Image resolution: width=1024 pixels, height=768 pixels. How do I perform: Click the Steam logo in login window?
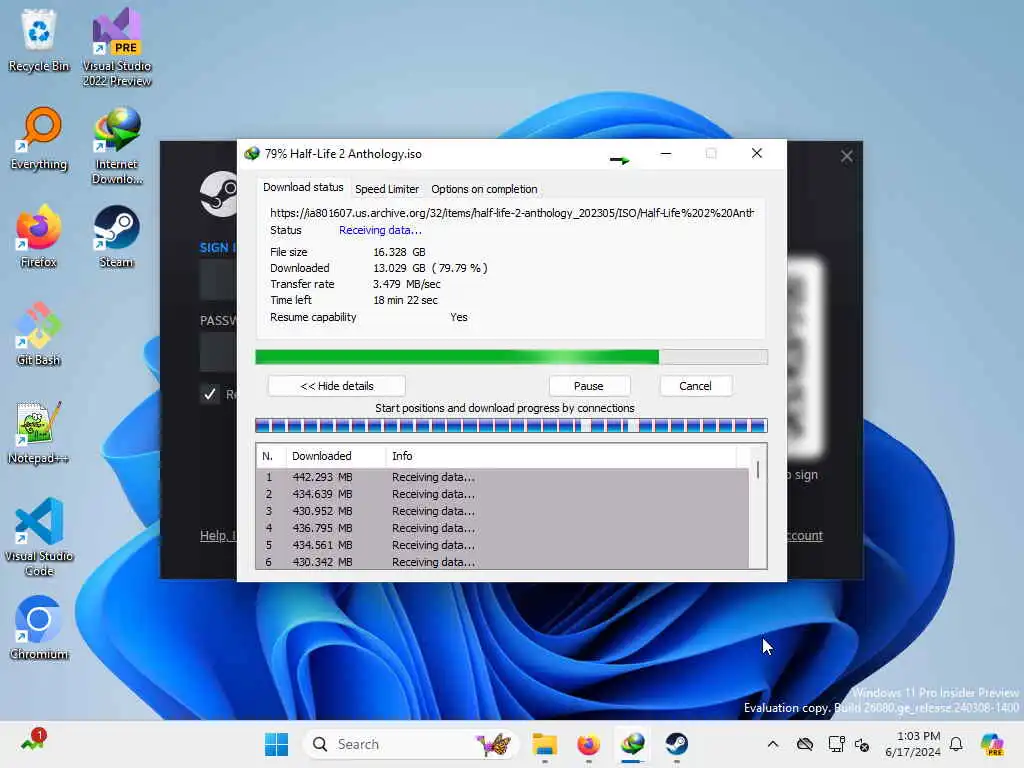click(x=219, y=194)
